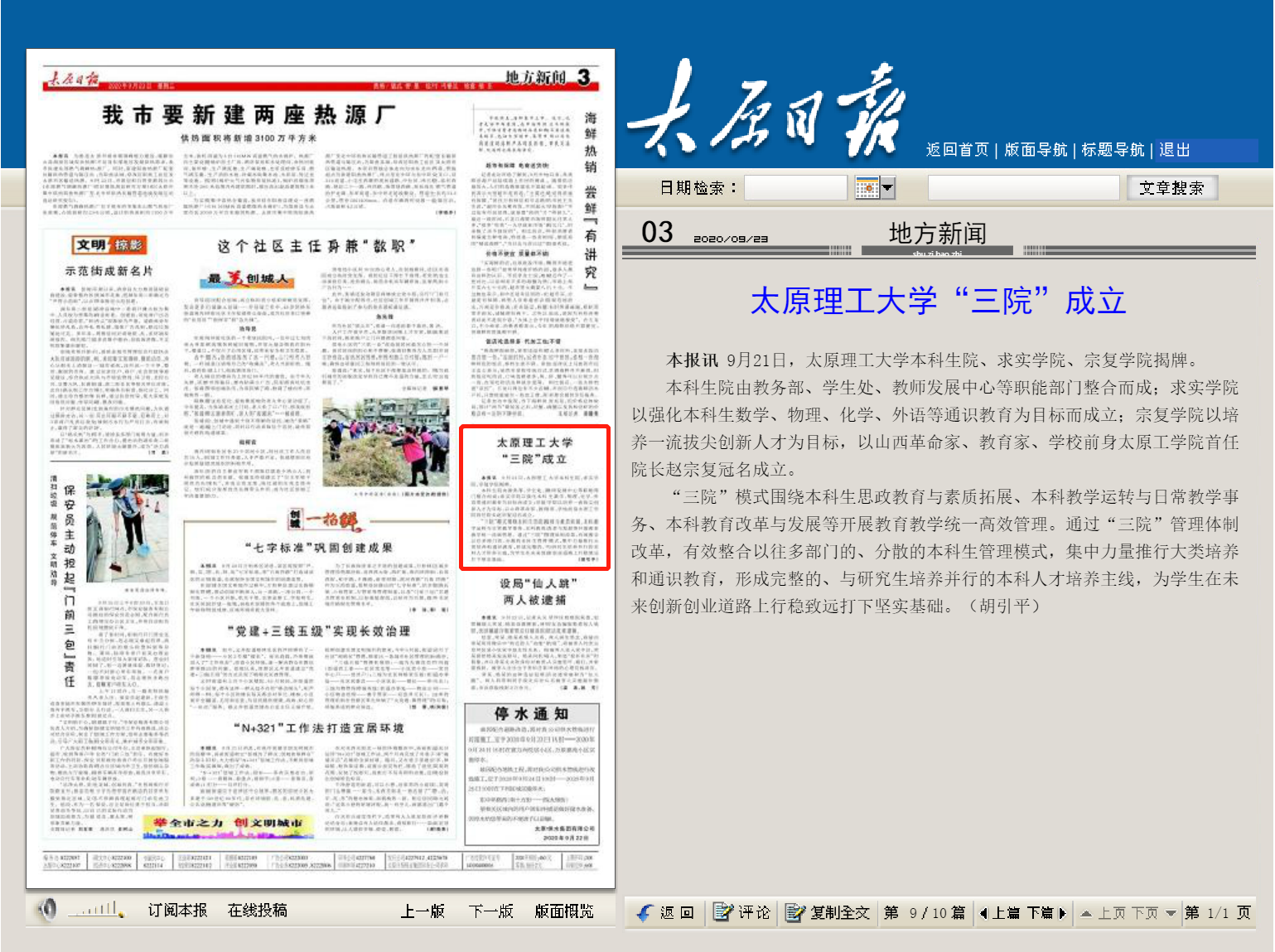Select the highlighted 三院成立 article on page
Screen dimensions: 1275x952
pos(534,497)
